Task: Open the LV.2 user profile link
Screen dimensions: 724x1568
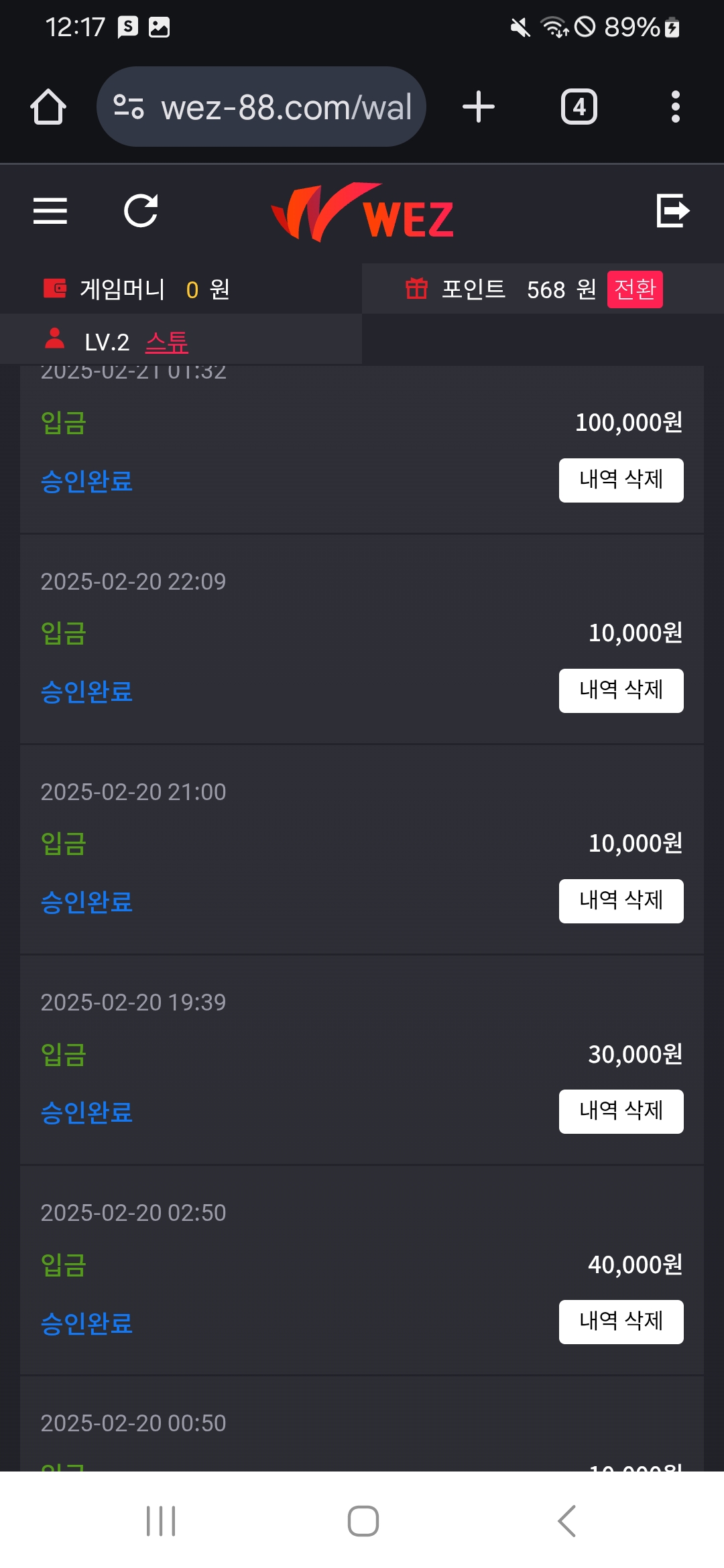Action: tap(167, 342)
